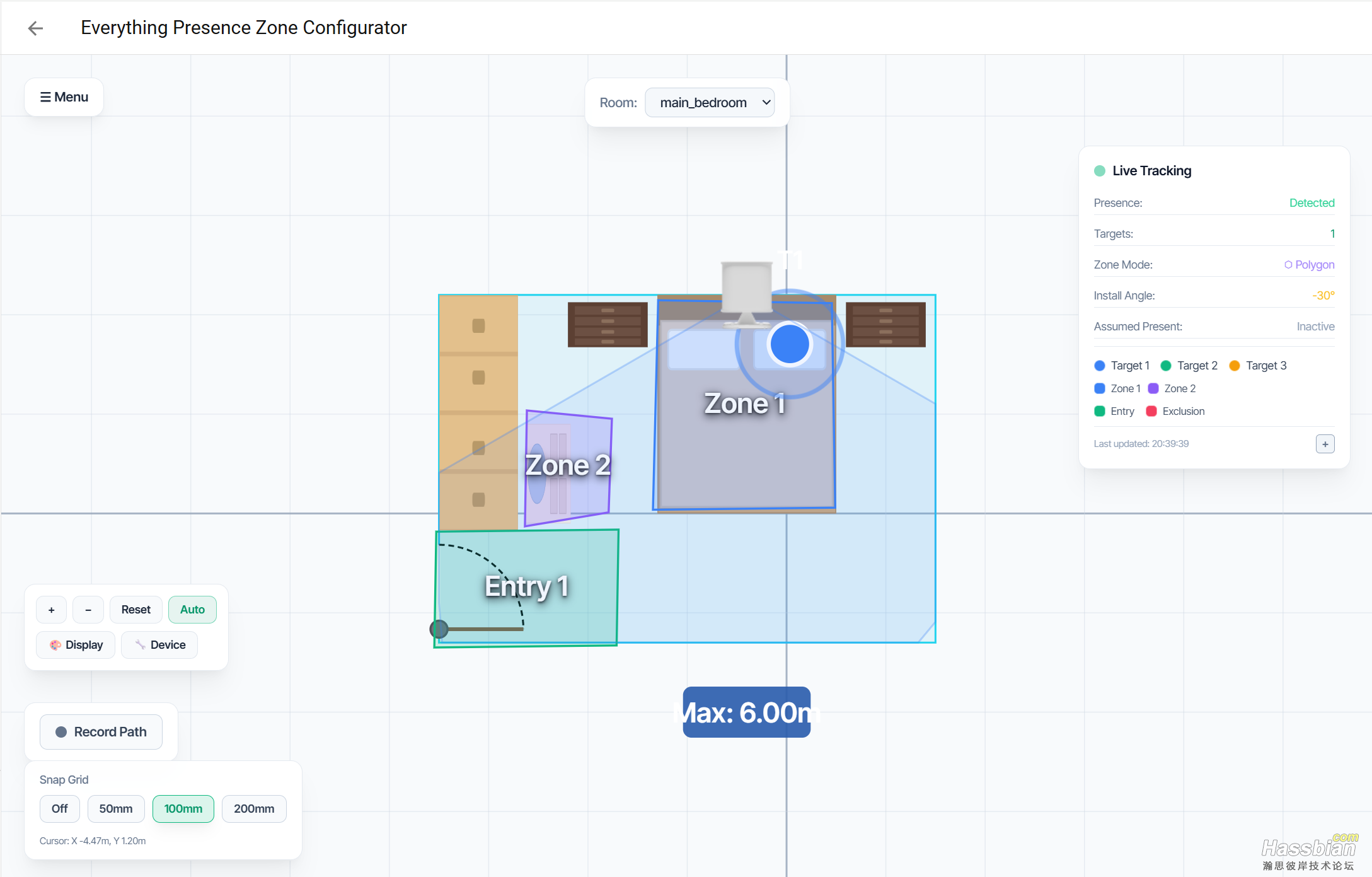Image resolution: width=1372 pixels, height=877 pixels.
Task: Click the green Live Tracking status dot
Action: point(1099,170)
